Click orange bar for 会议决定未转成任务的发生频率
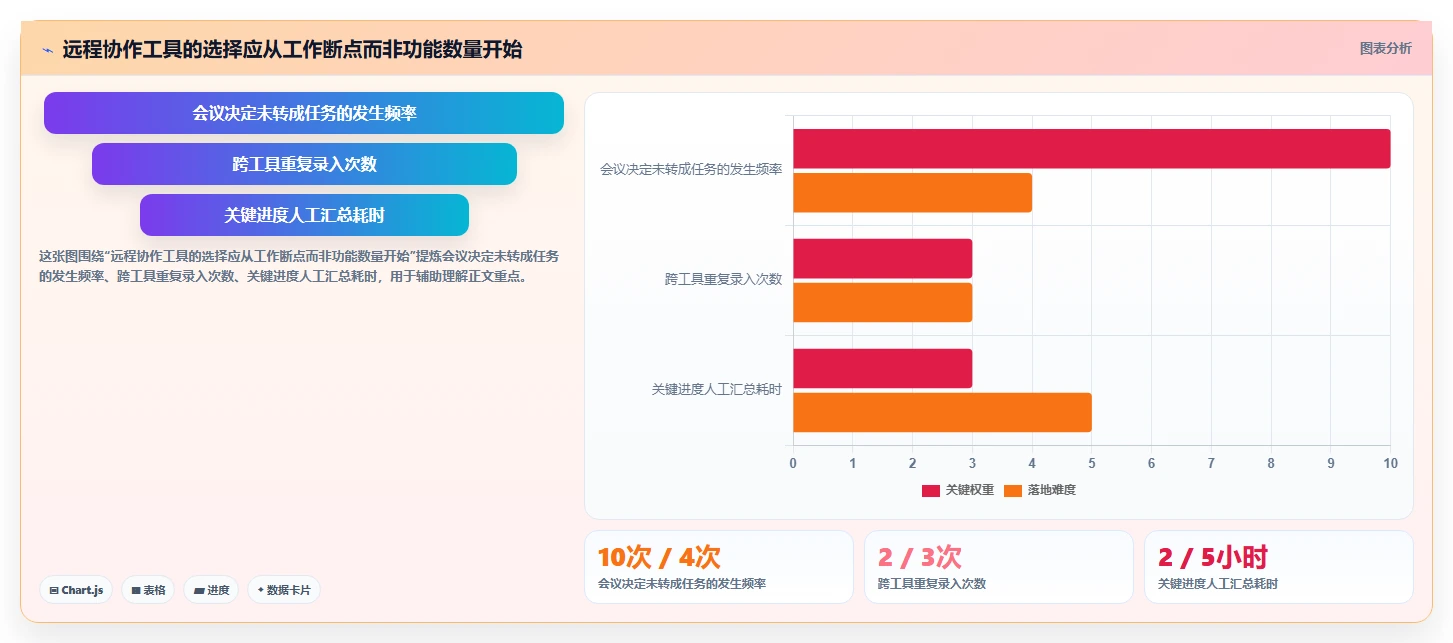The image size is (1453, 643). tap(912, 193)
